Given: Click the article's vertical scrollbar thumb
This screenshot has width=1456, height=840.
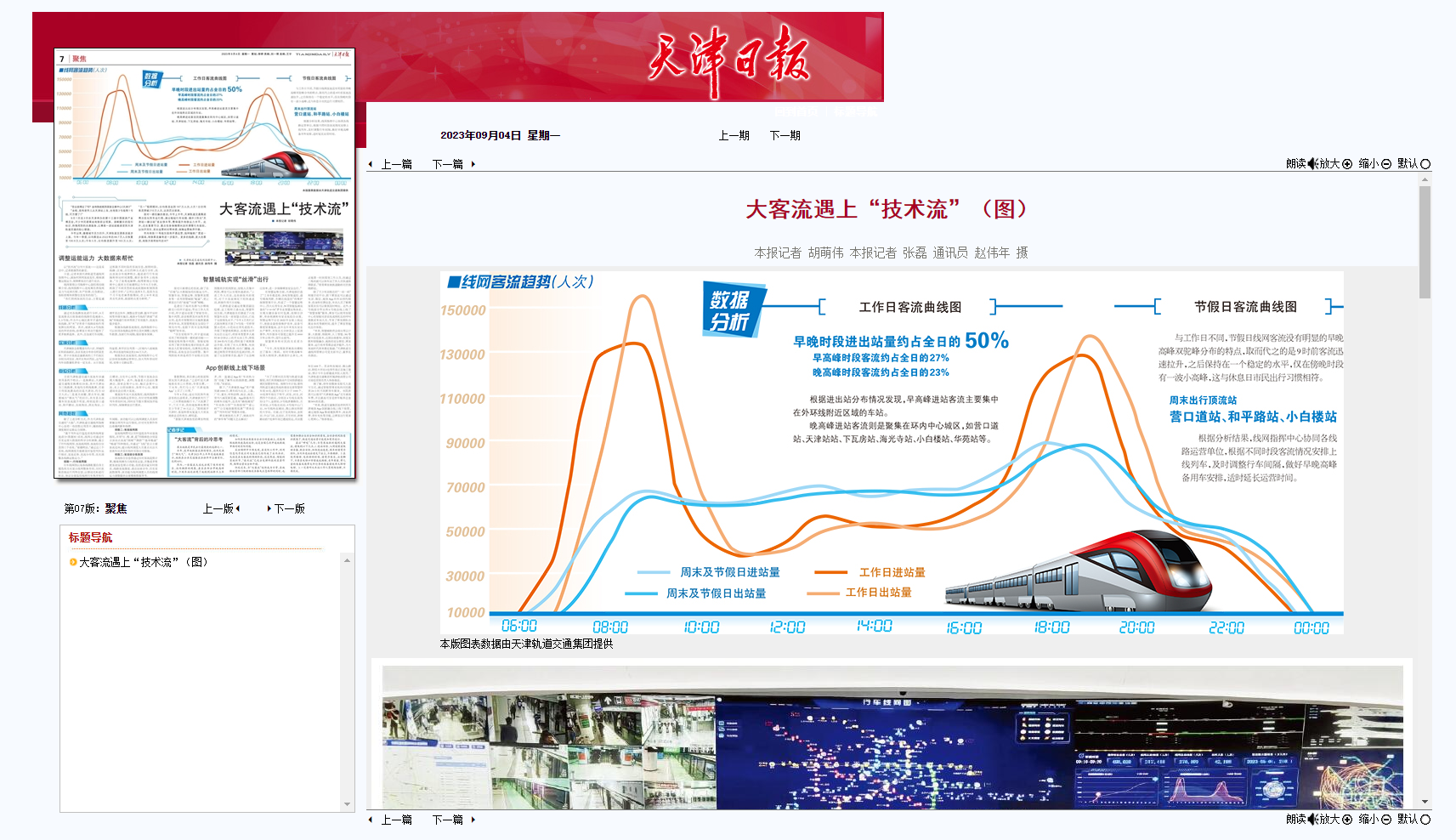Looking at the screenshot, I should tap(1425, 242).
